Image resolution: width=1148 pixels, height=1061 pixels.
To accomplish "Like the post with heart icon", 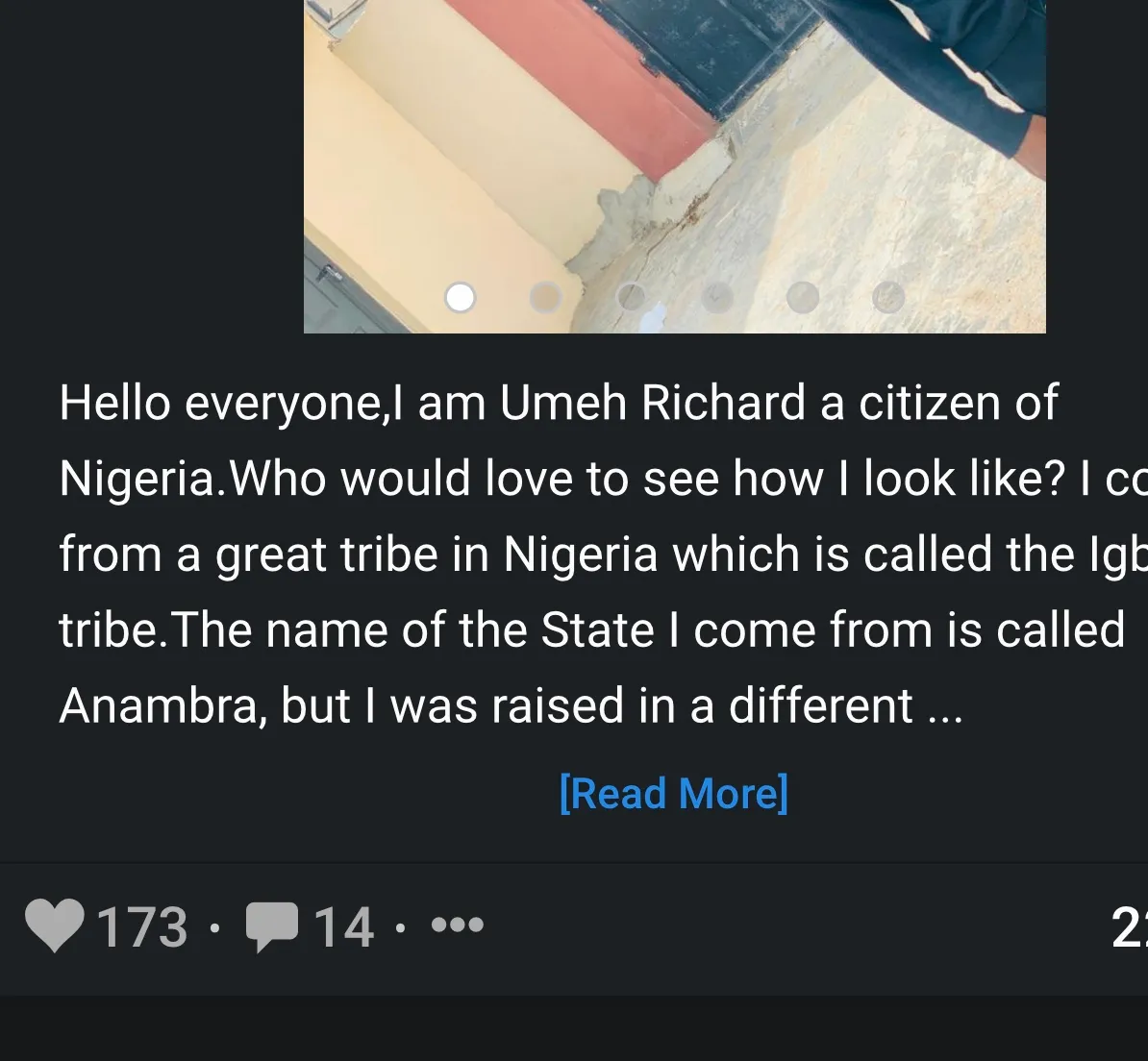I will 54,925.
